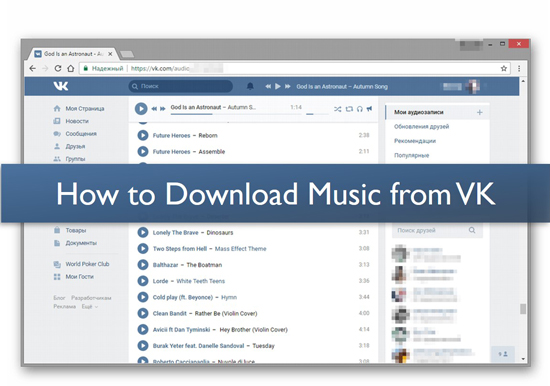Open a new browser tab
The width and height of the screenshot is (550, 386).
[127, 54]
